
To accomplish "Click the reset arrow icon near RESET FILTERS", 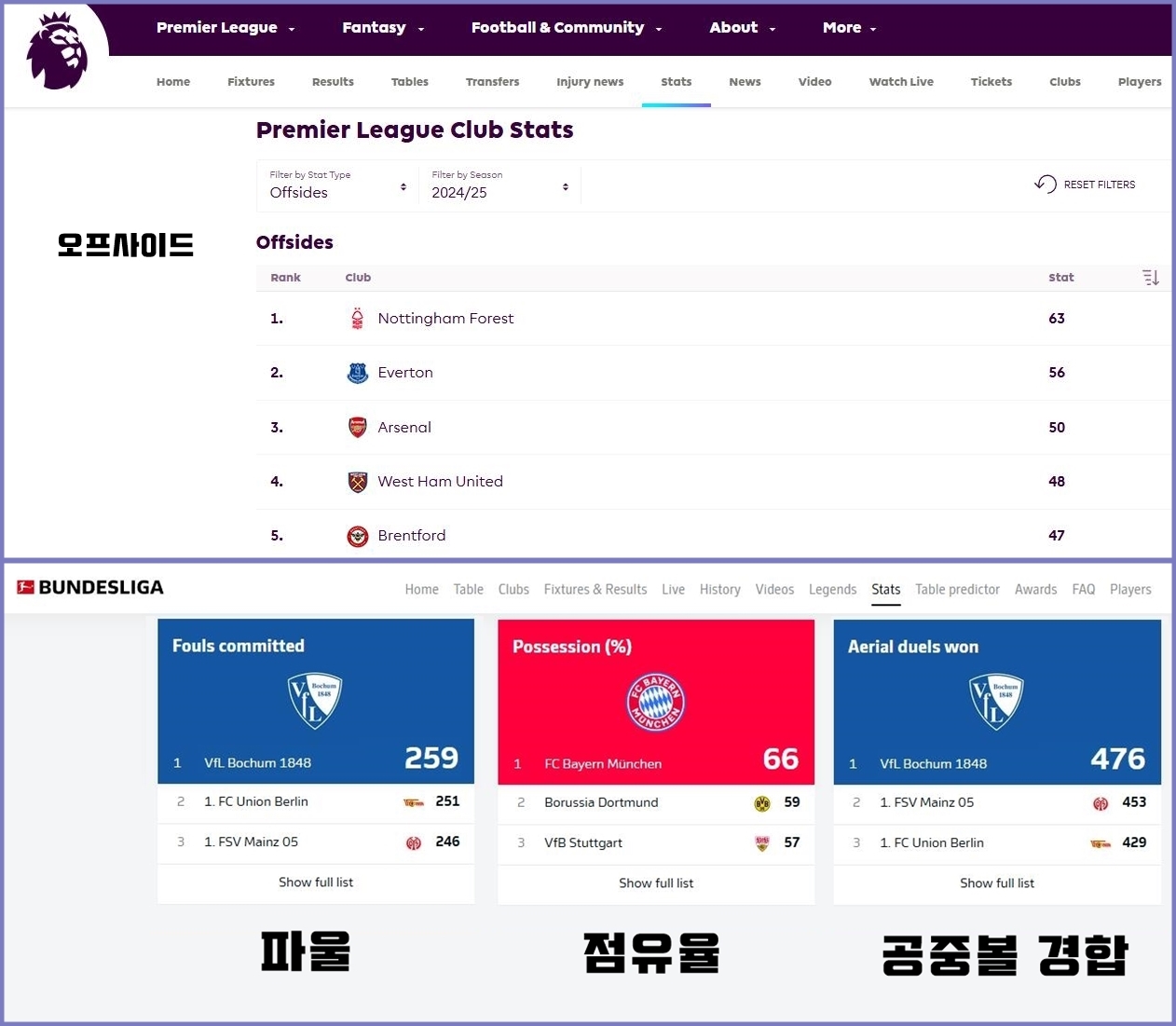I will [1046, 184].
